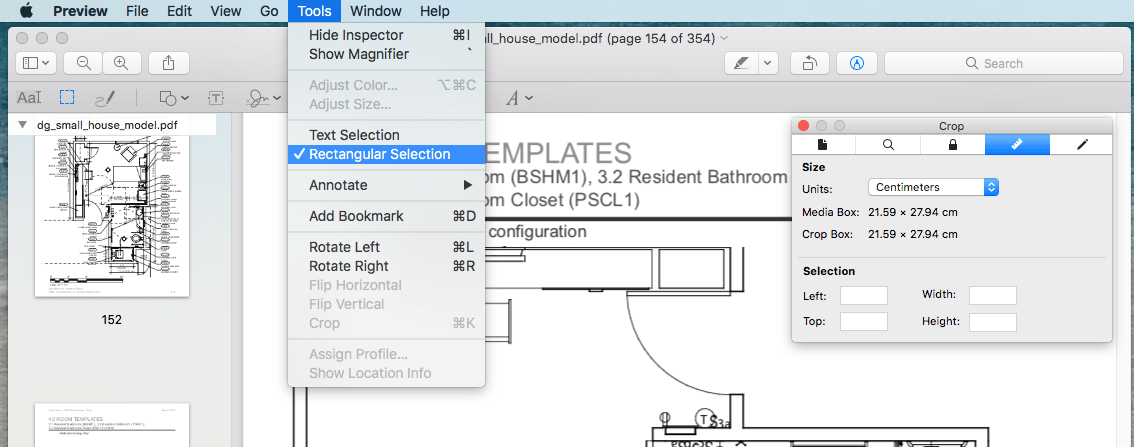Click the zoom in magnifier button
The image size is (1134, 447).
tap(121, 62)
